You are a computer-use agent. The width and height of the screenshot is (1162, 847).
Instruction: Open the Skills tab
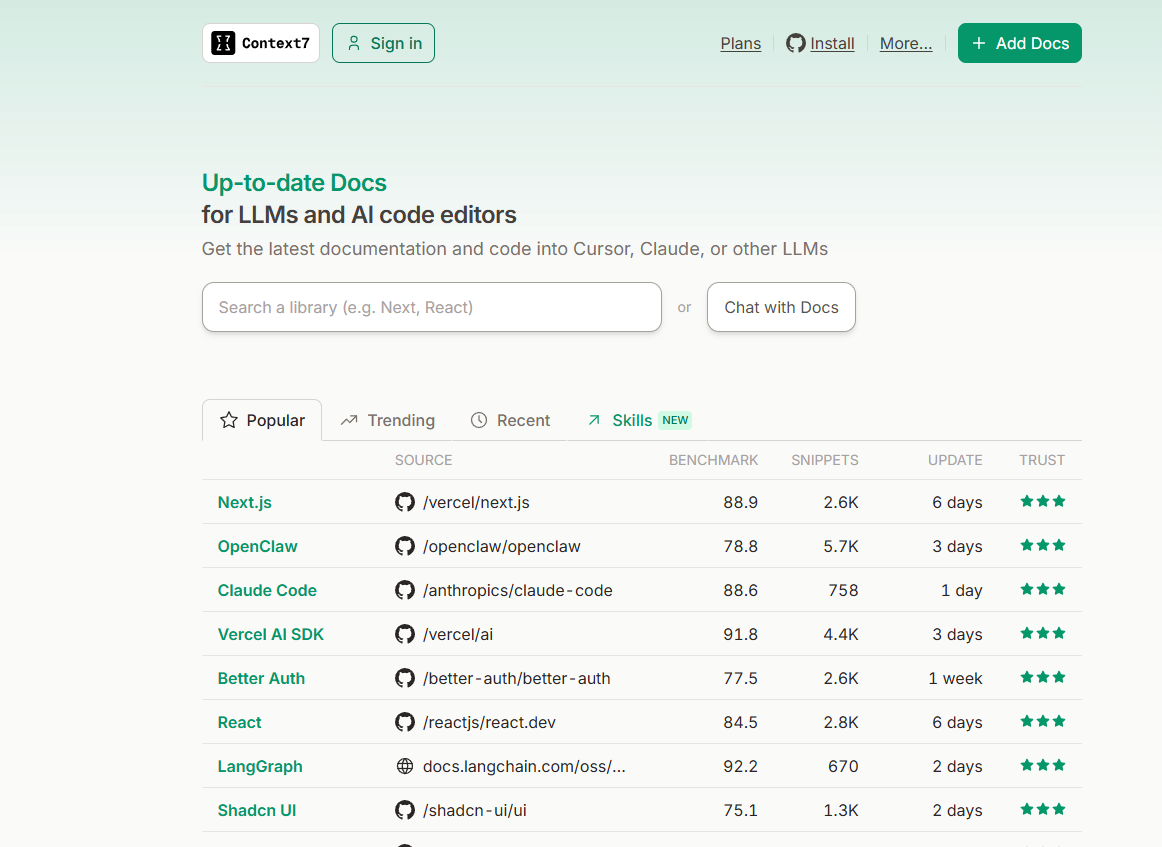[x=639, y=420]
